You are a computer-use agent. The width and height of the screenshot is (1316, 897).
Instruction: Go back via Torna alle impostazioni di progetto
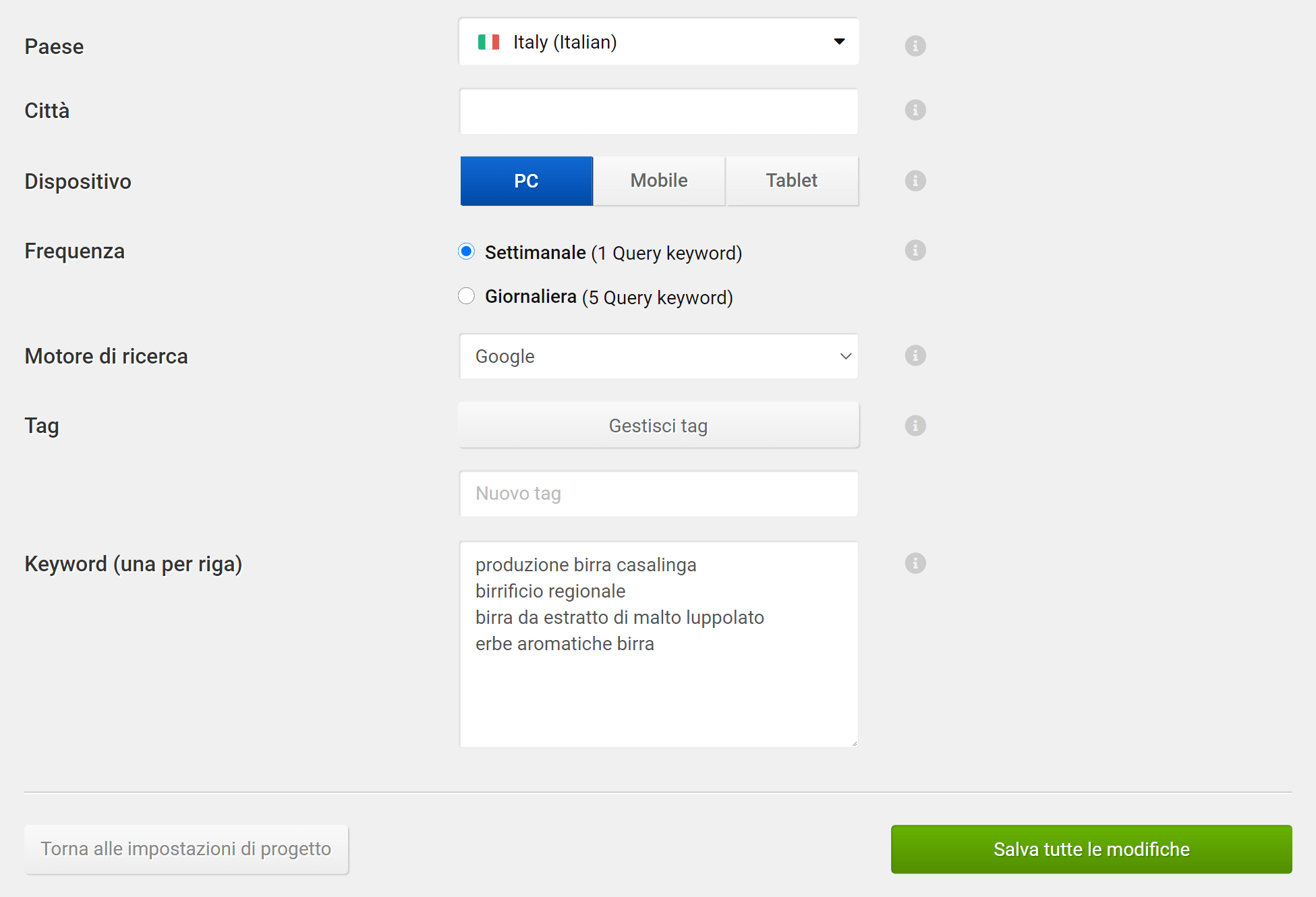186,849
